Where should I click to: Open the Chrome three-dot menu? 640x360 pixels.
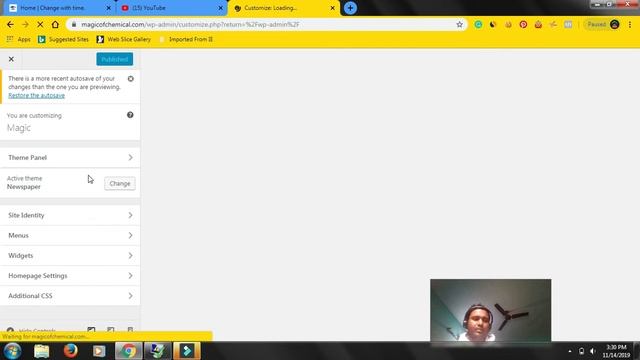630,24
